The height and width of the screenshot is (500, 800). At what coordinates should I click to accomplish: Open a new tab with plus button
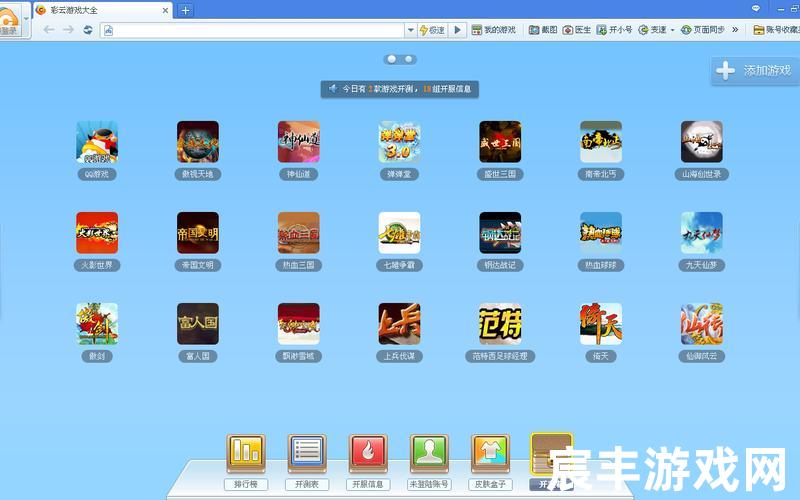click(185, 10)
